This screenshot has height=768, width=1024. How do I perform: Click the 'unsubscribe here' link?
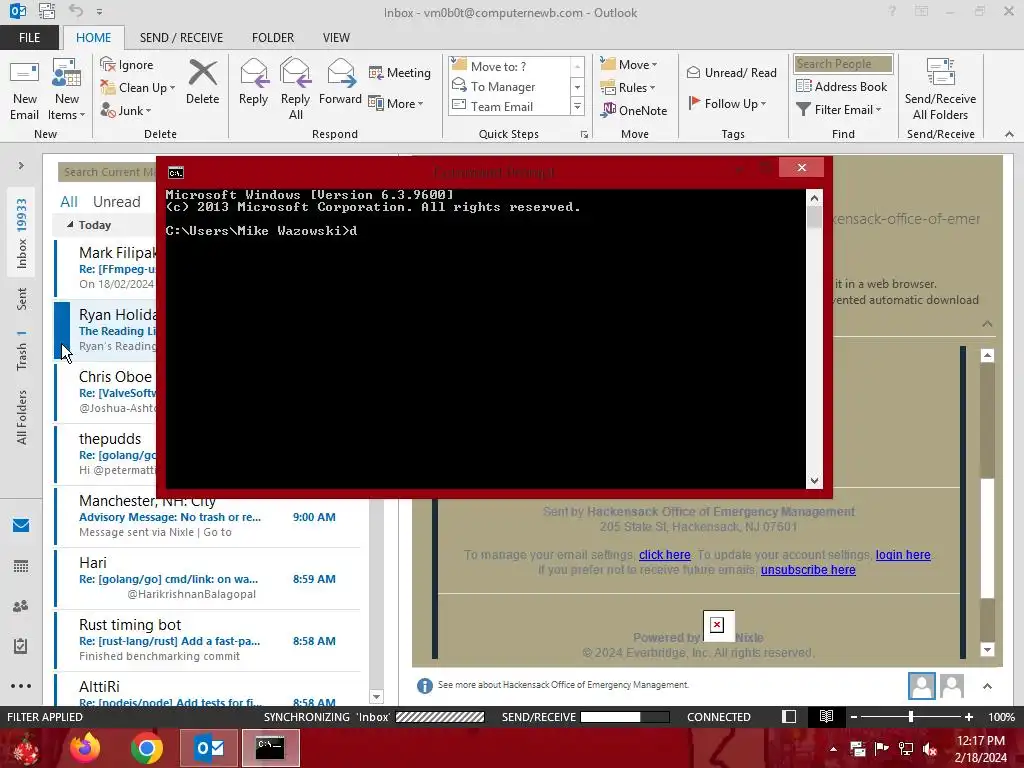[808, 569]
